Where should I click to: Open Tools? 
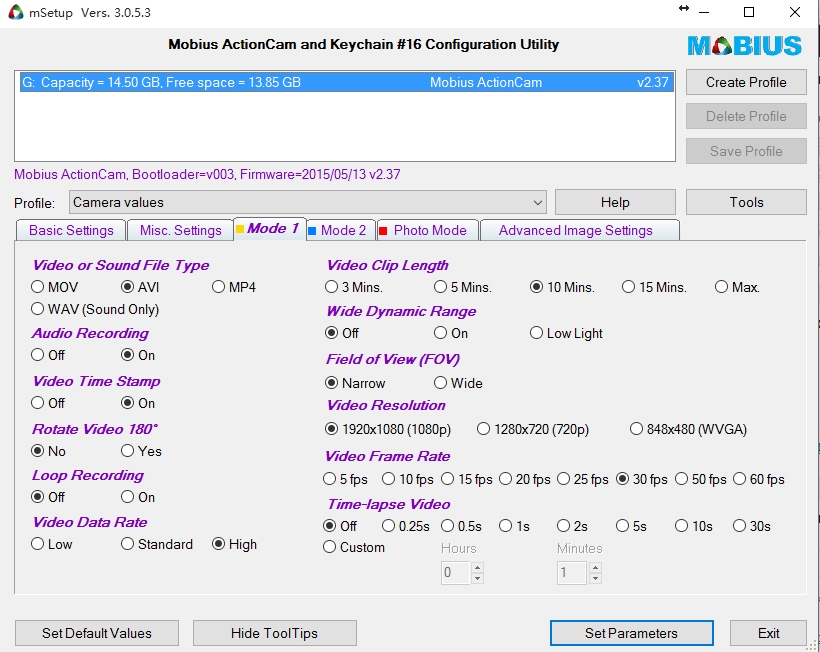746,202
